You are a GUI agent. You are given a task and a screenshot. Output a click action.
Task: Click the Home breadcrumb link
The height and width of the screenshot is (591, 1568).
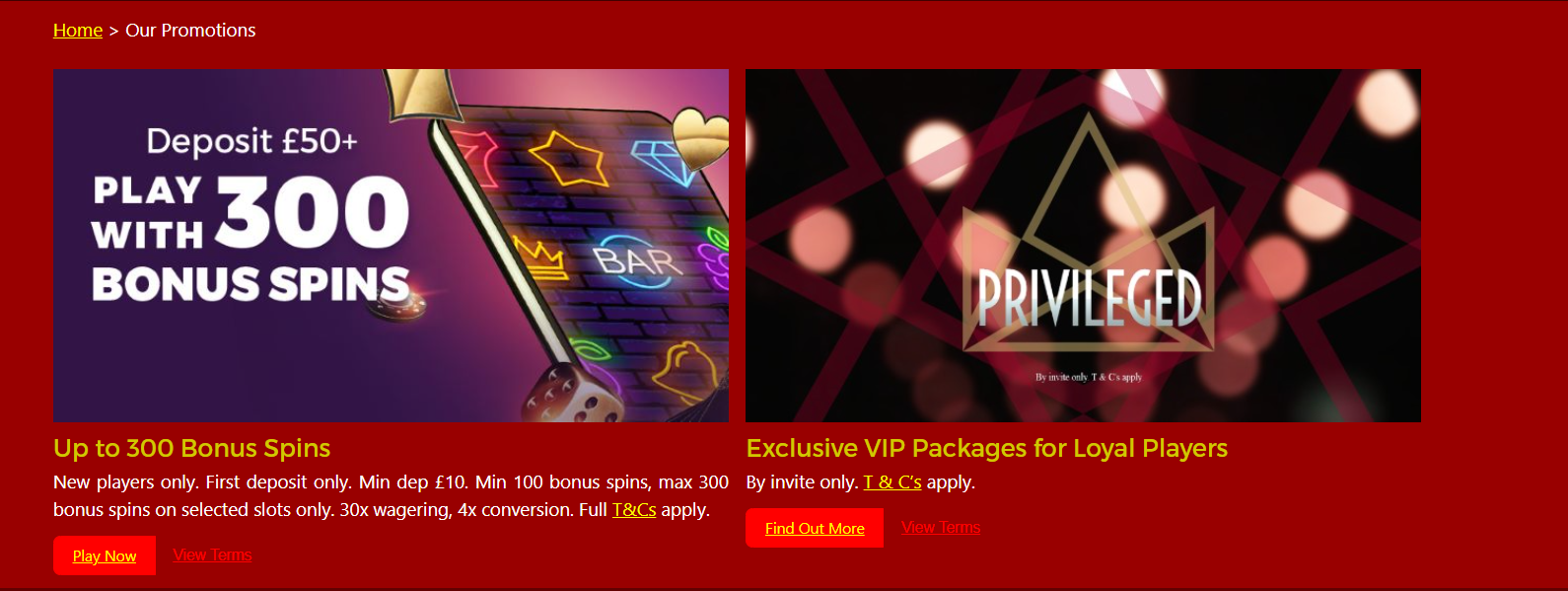point(78,31)
